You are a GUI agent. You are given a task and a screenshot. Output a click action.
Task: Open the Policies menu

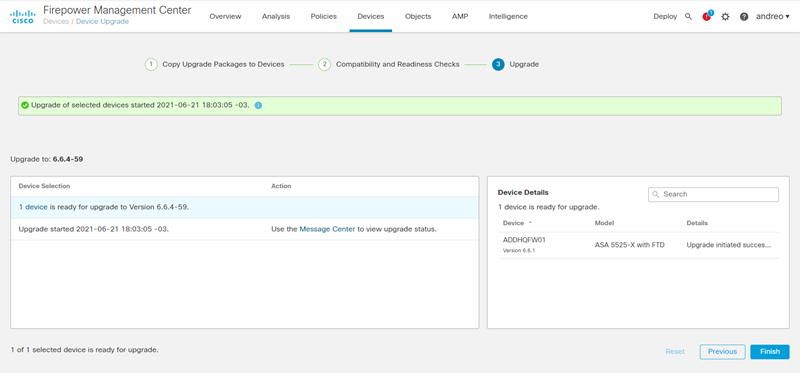click(323, 16)
